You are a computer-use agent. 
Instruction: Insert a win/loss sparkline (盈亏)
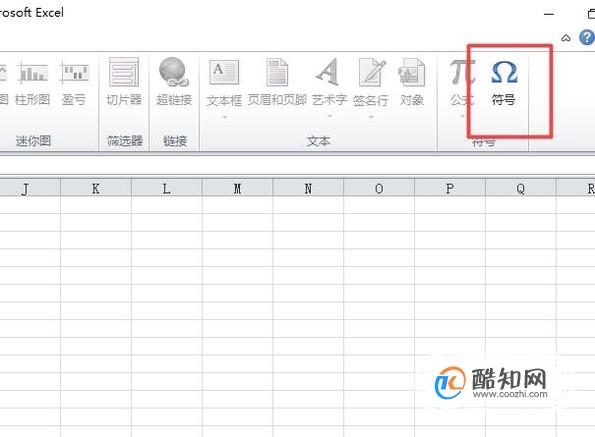pyautogui.click(x=74, y=82)
